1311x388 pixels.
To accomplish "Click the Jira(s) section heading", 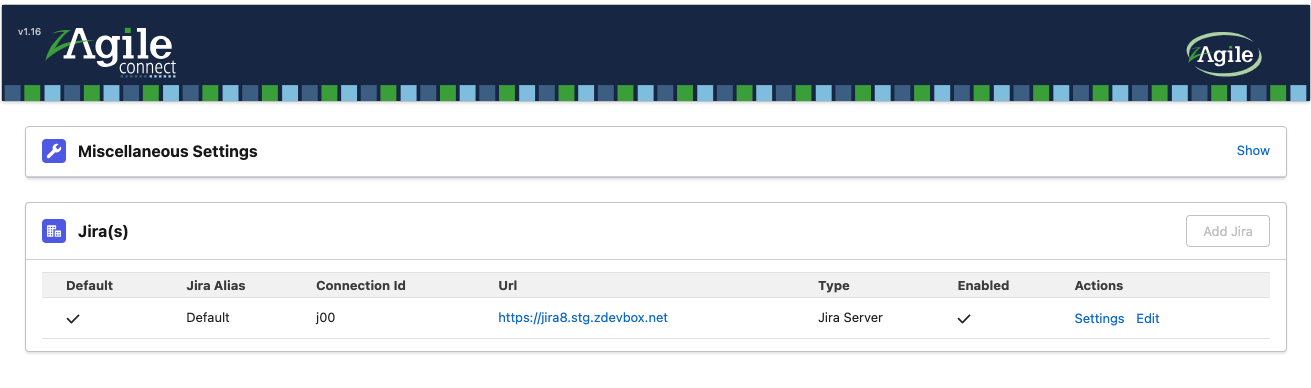I will click(103, 232).
